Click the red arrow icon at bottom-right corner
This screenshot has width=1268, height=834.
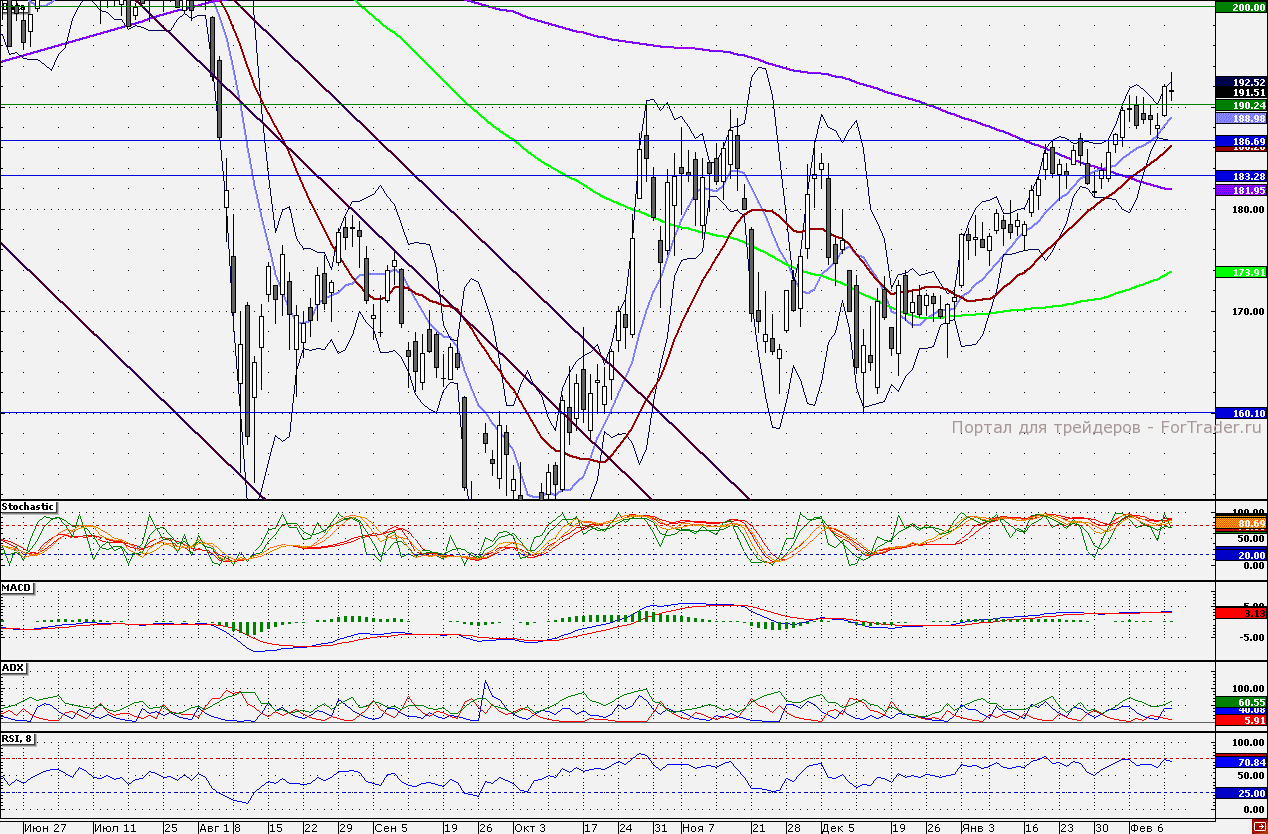tap(1258, 827)
